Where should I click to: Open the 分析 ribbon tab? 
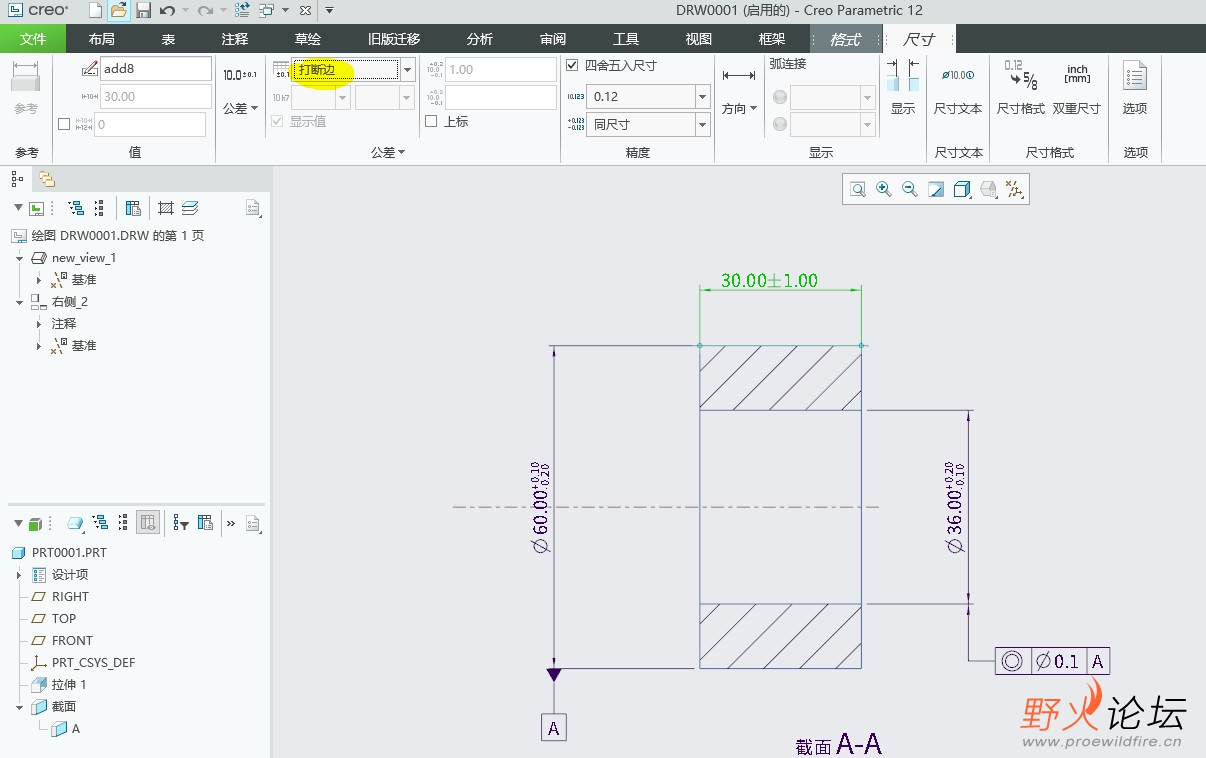(480, 39)
